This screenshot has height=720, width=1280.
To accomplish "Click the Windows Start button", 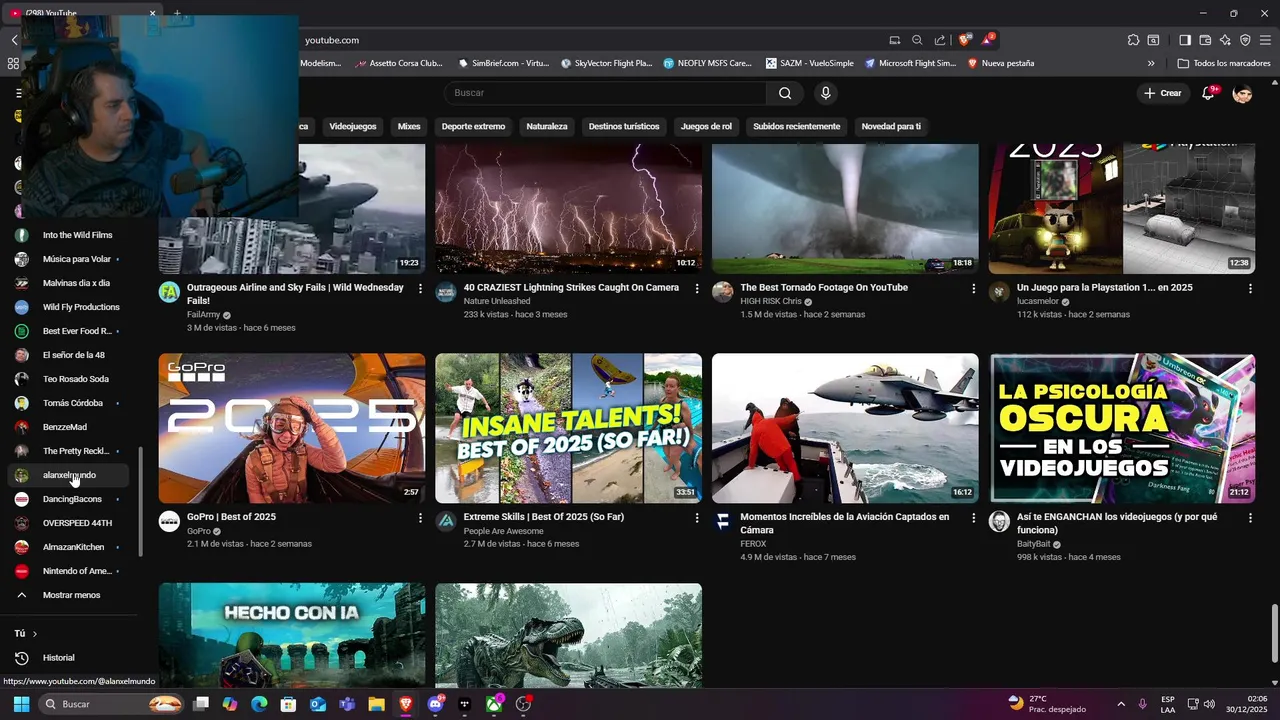I will pyautogui.click(x=21, y=704).
